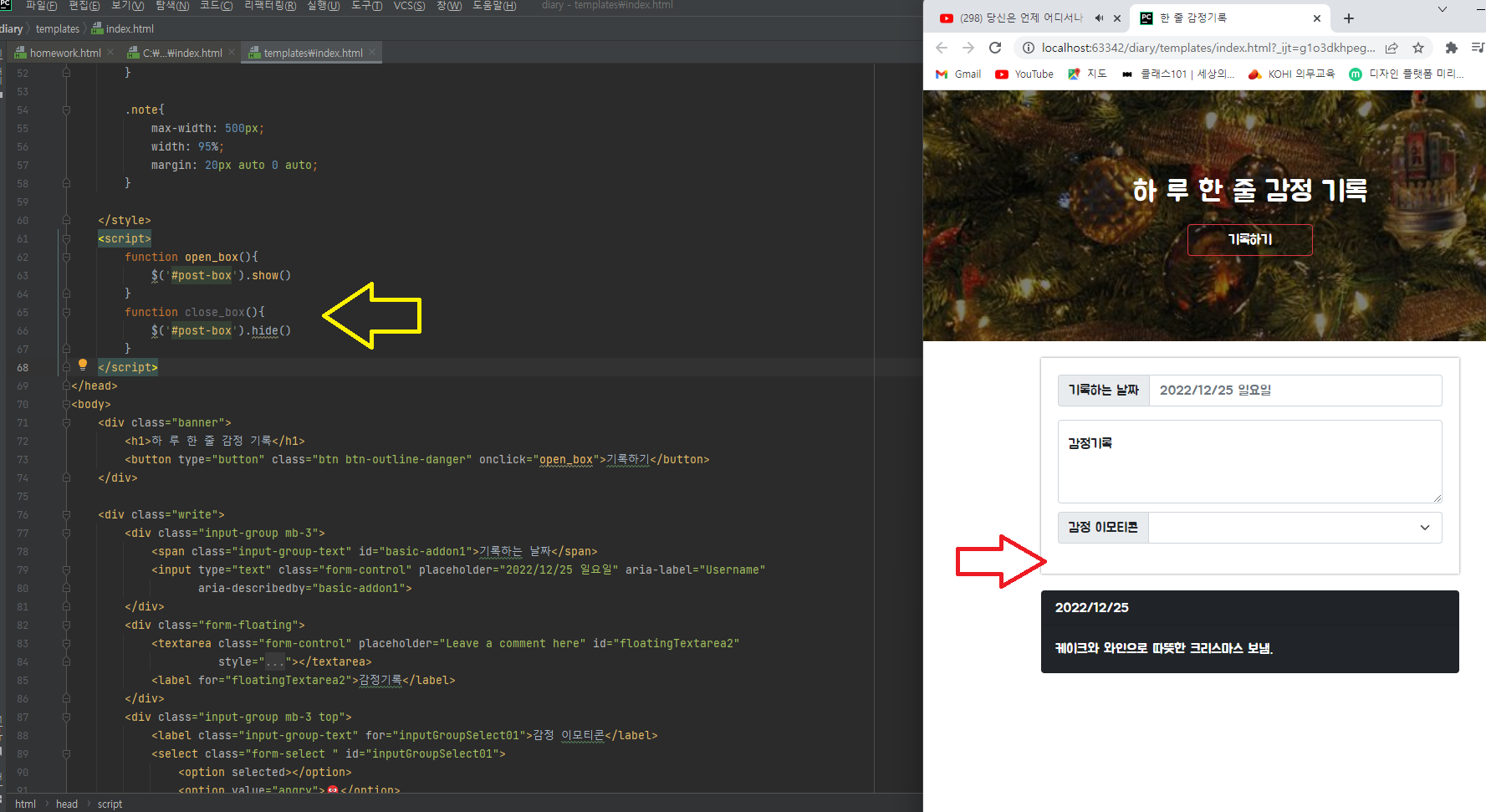Collapse the body tag fold marker
This screenshot has height=812, width=1486.
pyautogui.click(x=66, y=404)
